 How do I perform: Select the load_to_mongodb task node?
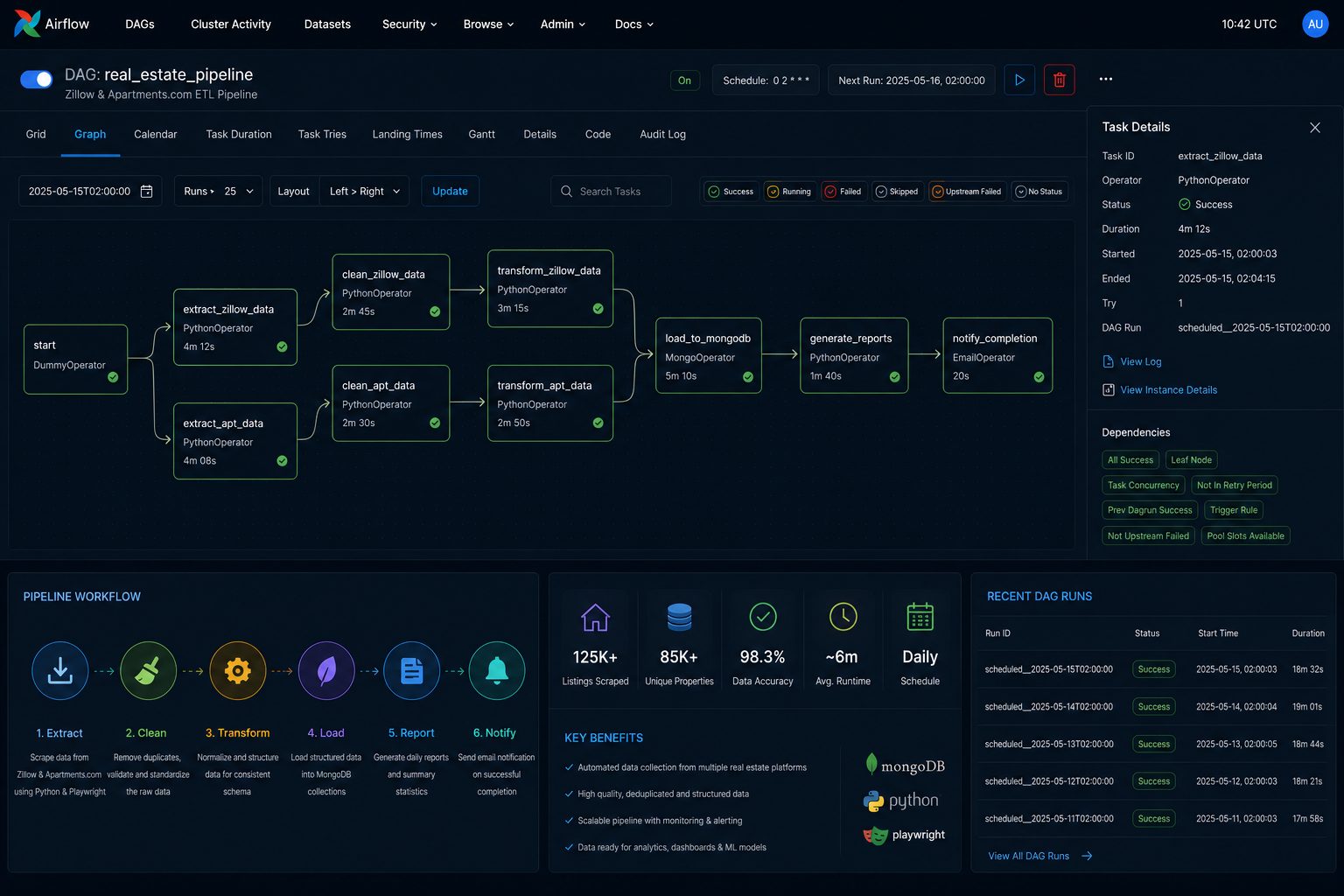[x=708, y=355]
